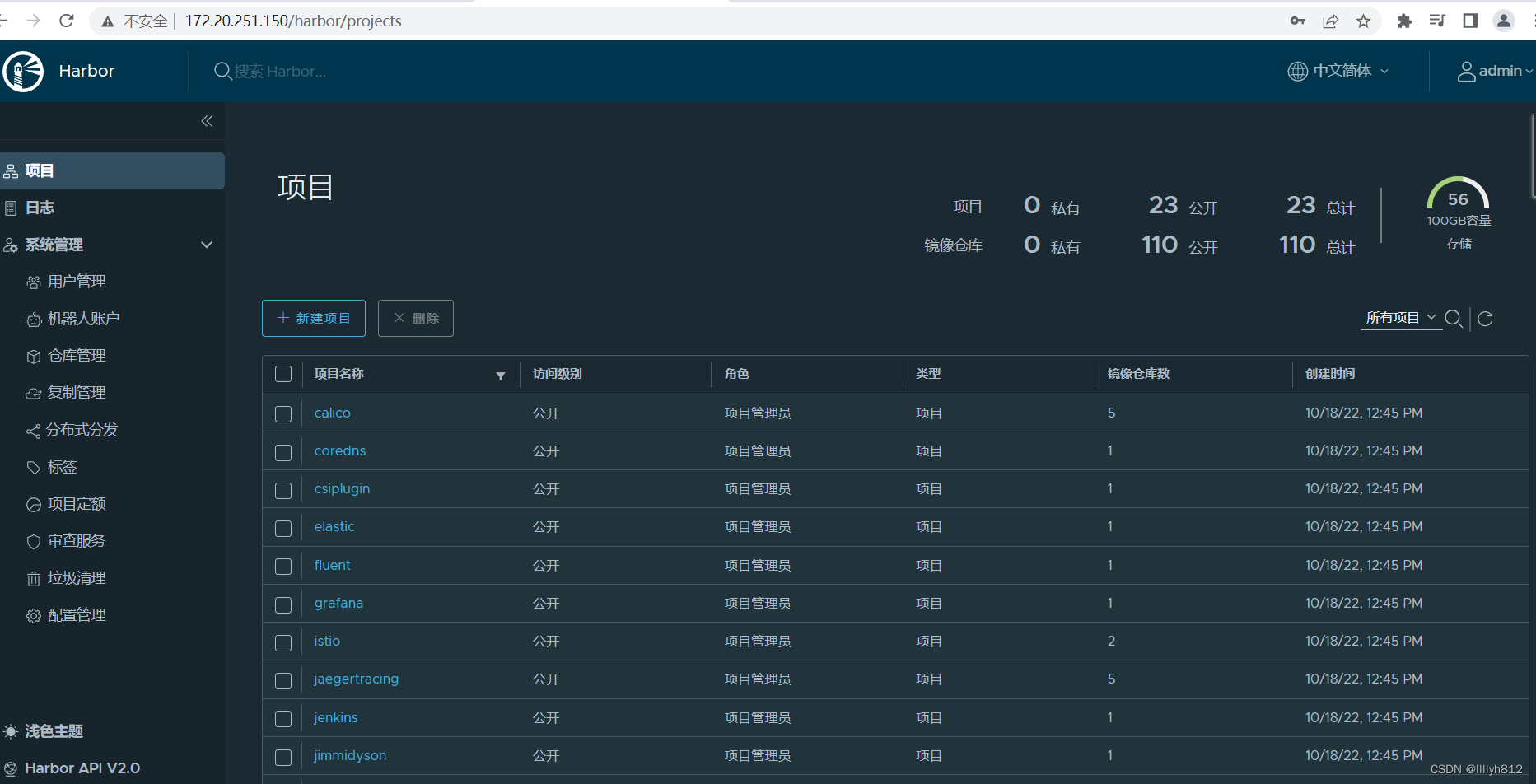Click the globe language icon

click(x=1297, y=71)
